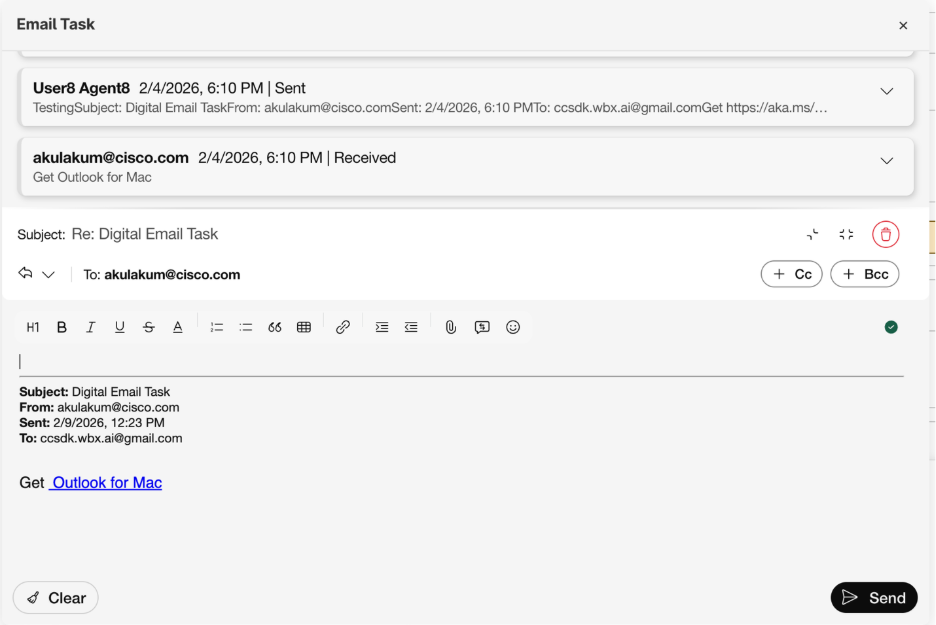Send the email reply
The image size is (936, 625).
(873, 597)
